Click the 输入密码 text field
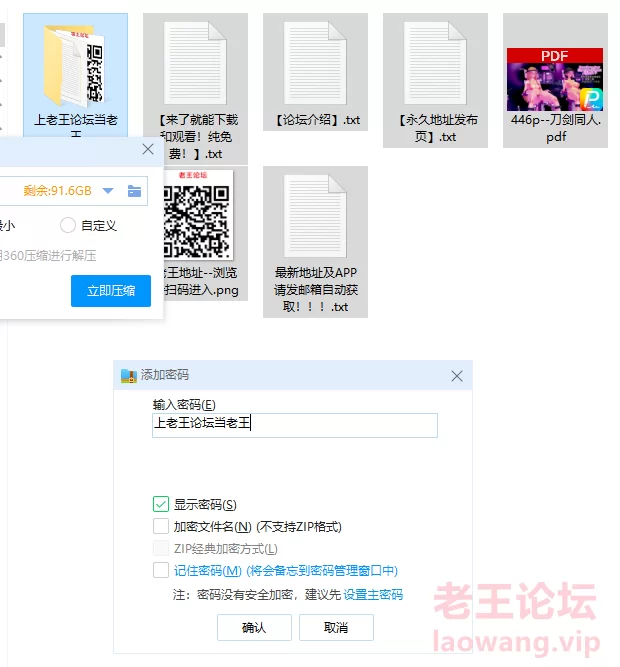This screenshot has height=667, width=620. pyautogui.click(x=294, y=424)
